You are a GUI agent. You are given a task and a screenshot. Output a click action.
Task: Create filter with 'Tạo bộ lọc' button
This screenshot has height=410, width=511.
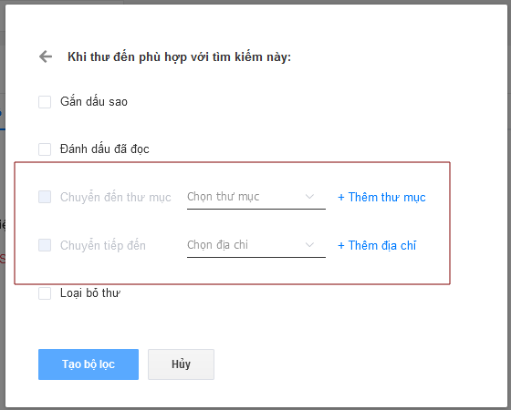tap(88, 364)
